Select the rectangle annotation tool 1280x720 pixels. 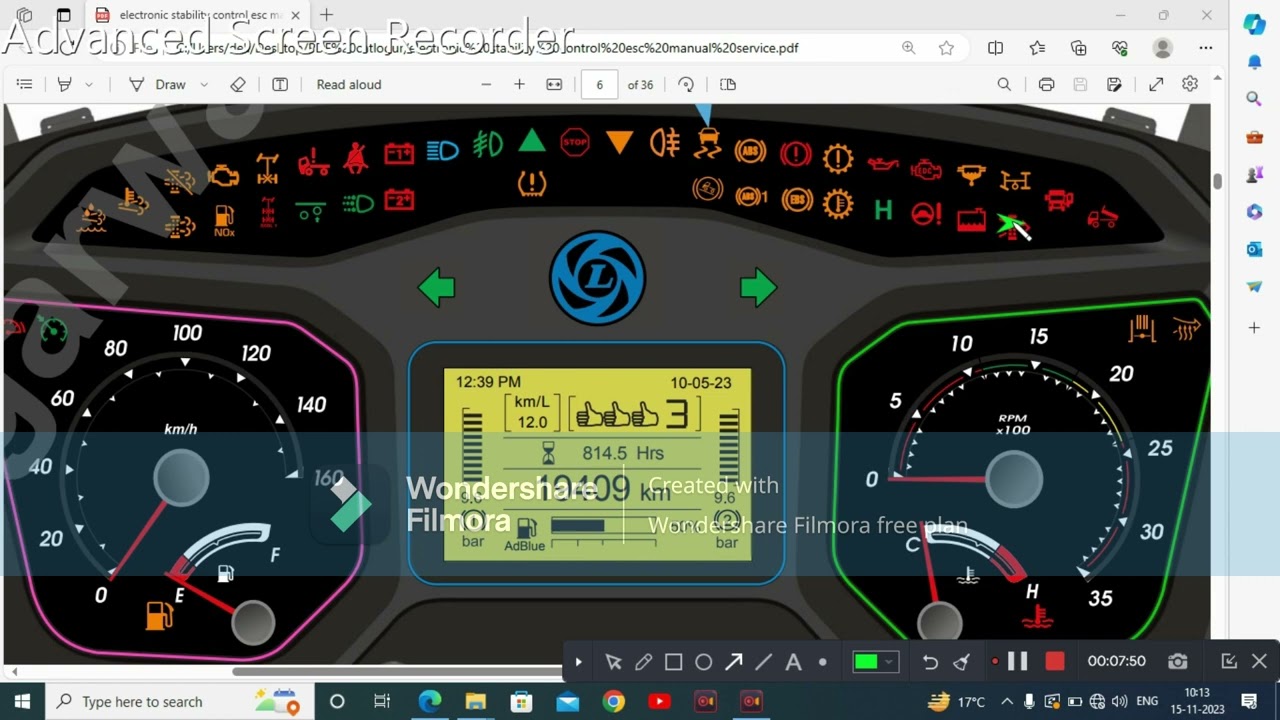click(673, 662)
